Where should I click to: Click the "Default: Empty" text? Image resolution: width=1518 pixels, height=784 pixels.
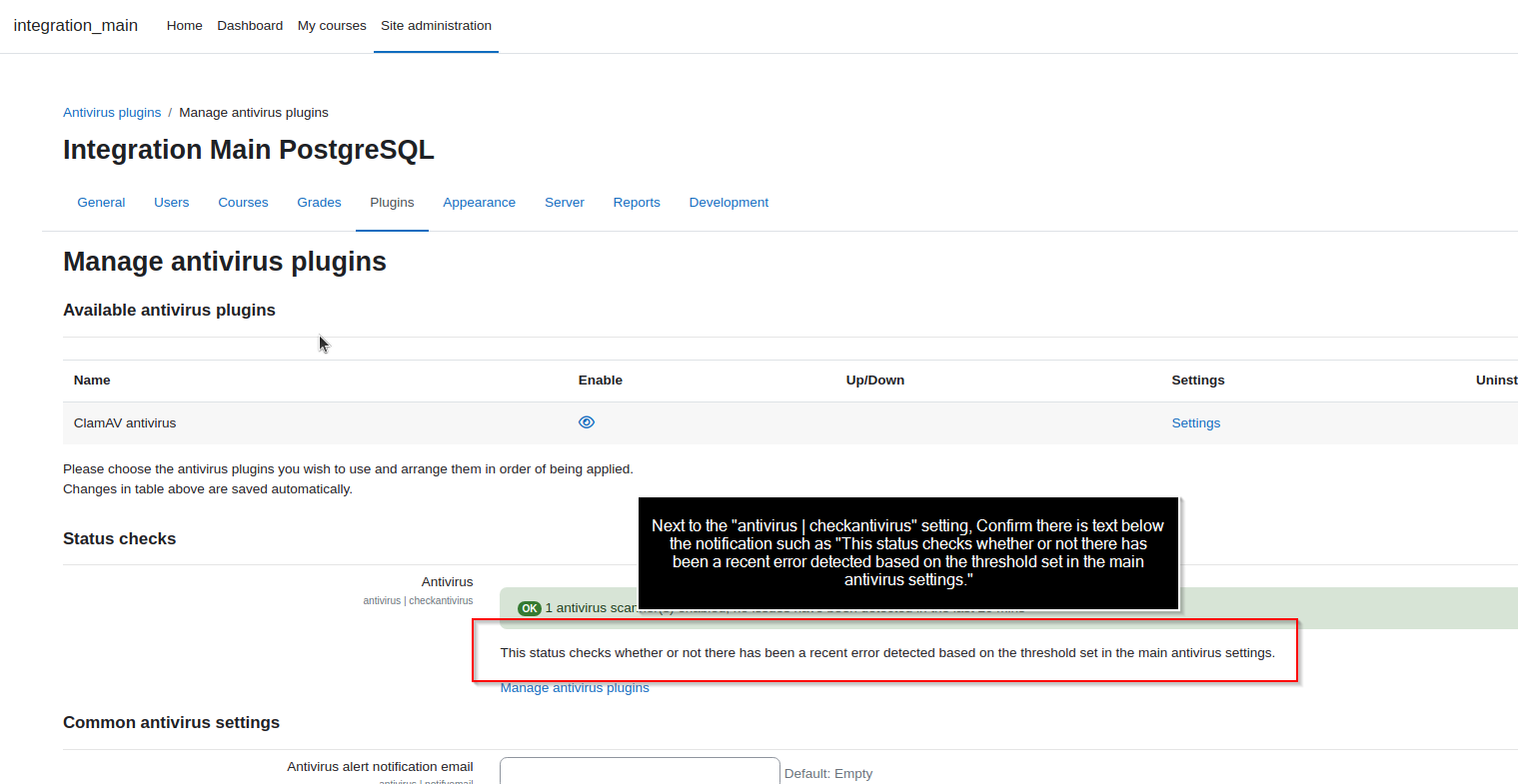click(828, 774)
